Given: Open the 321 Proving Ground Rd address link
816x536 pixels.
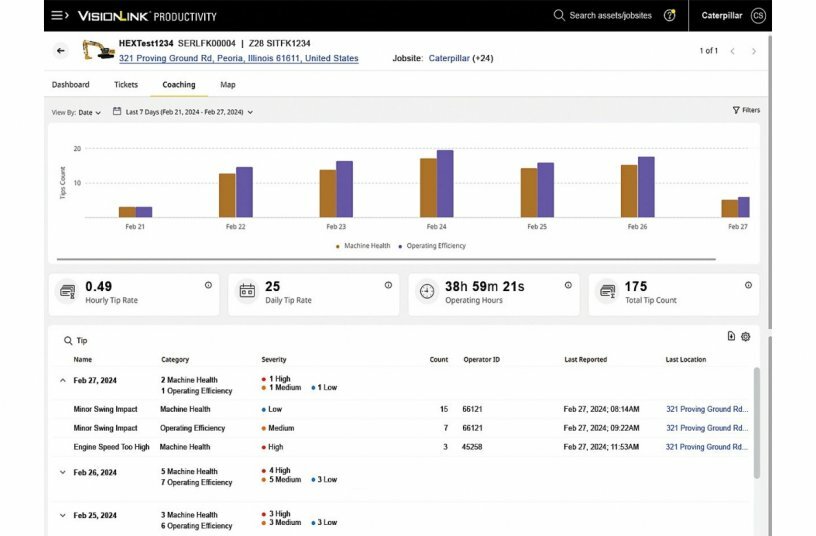Looking at the screenshot, I should (238, 59).
